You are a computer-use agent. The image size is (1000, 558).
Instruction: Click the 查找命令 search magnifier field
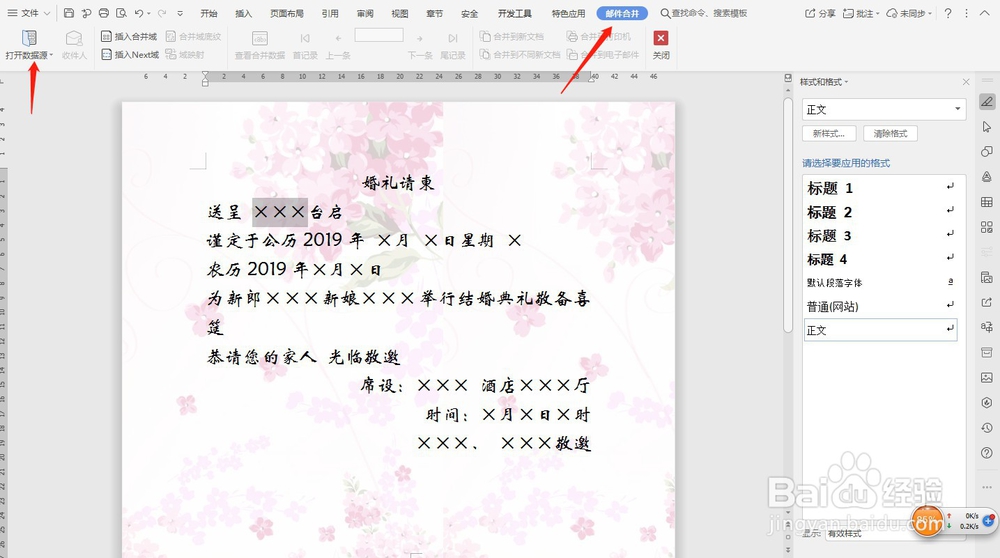(703, 13)
